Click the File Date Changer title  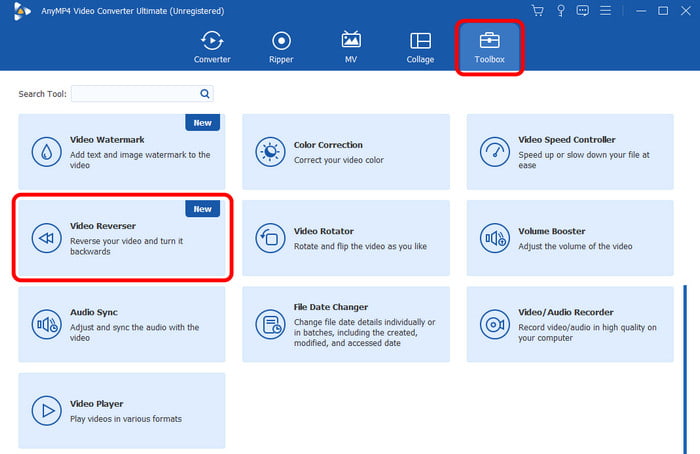point(330,307)
